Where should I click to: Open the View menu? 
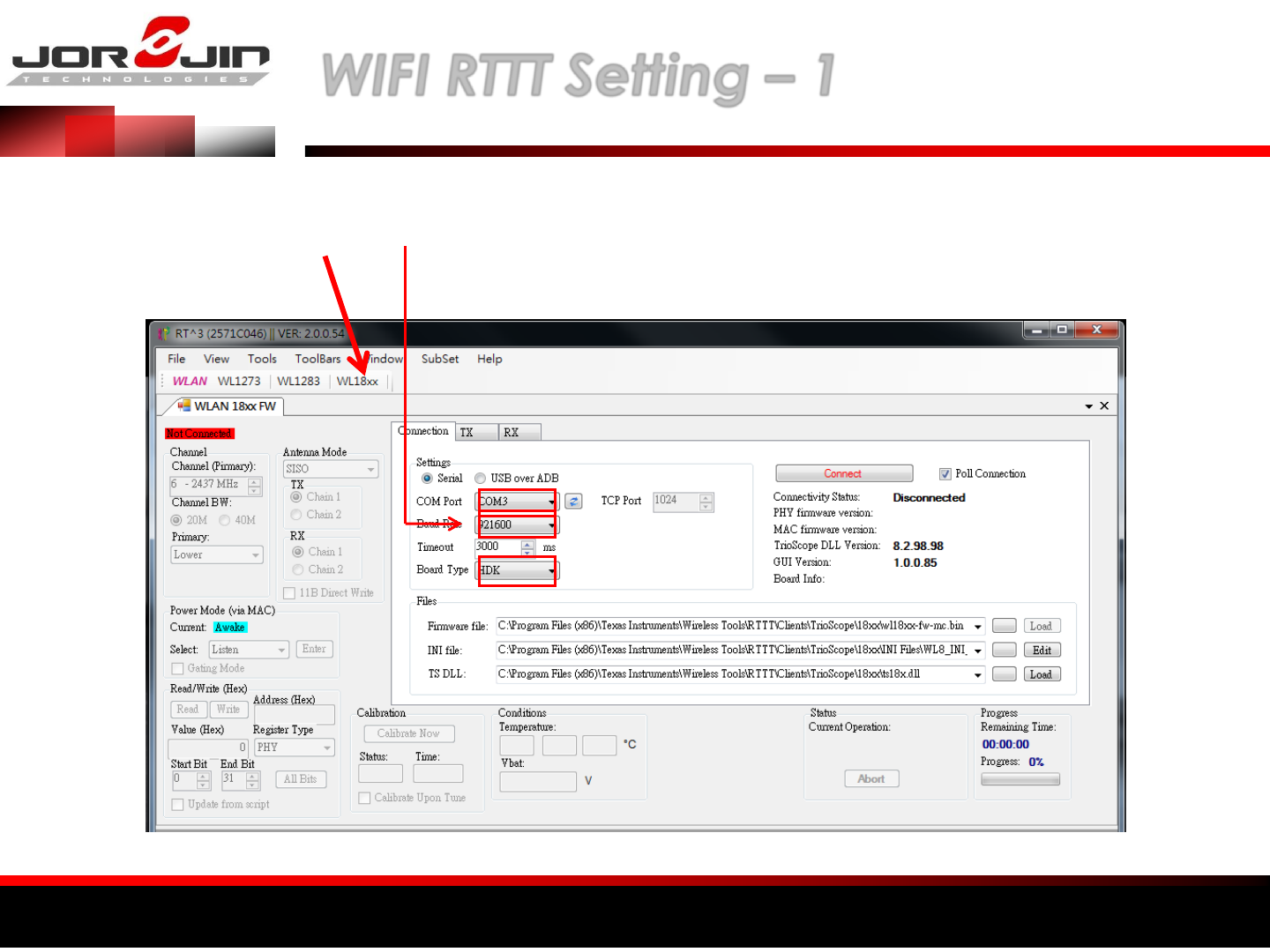(216, 359)
